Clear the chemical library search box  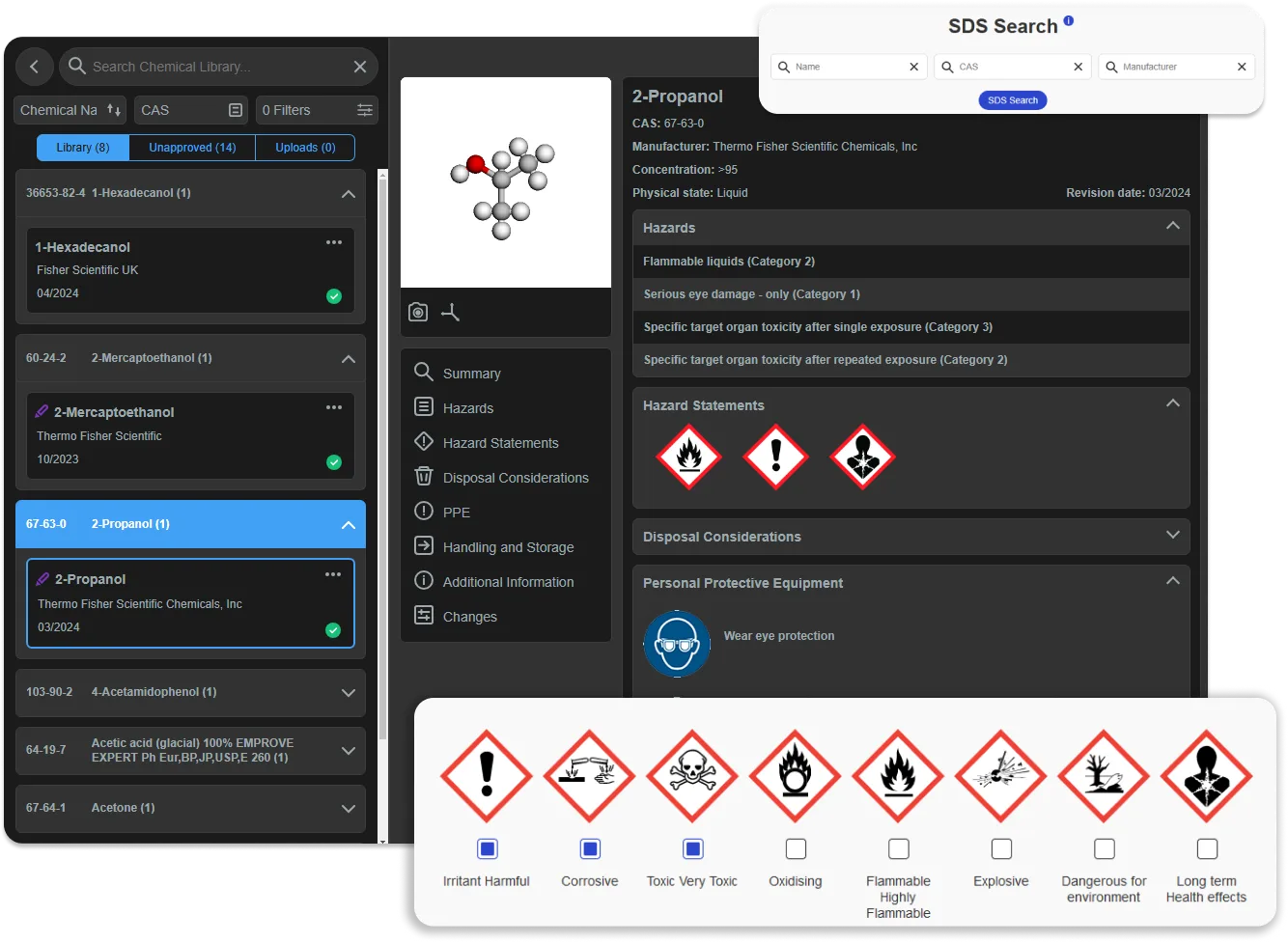[360, 67]
